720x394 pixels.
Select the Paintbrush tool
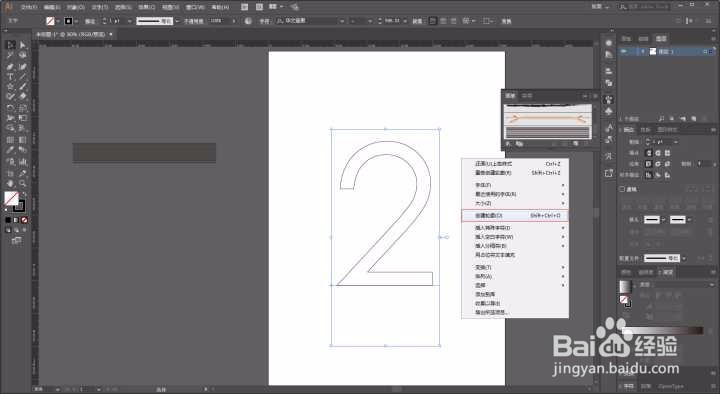[x=22, y=86]
